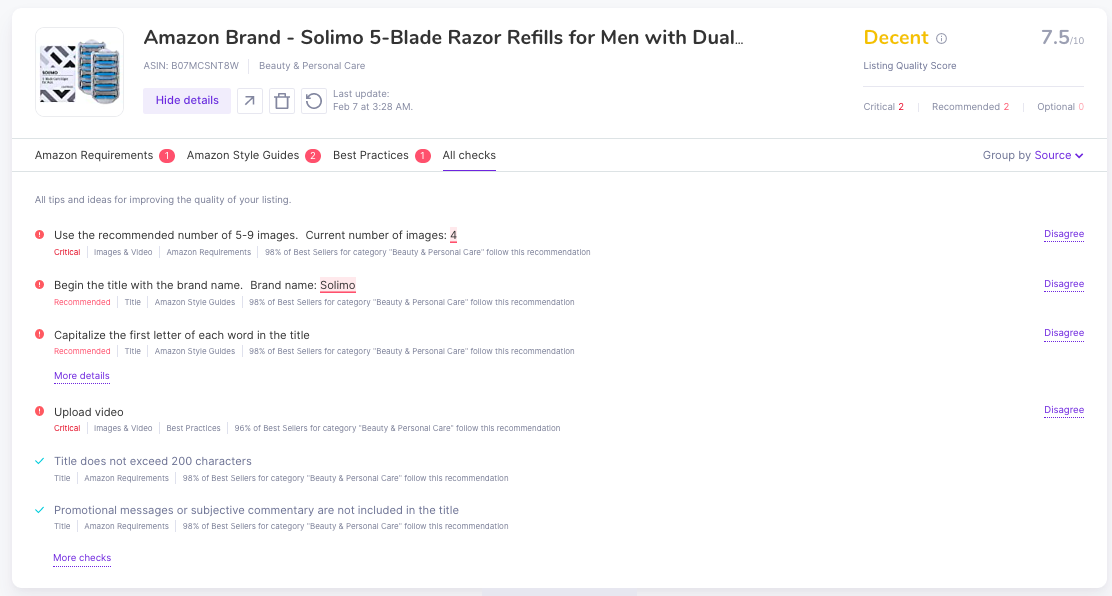The image size is (1112, 596).
Task: Click checkmark for promotional messages check
Action: (40, 510)
